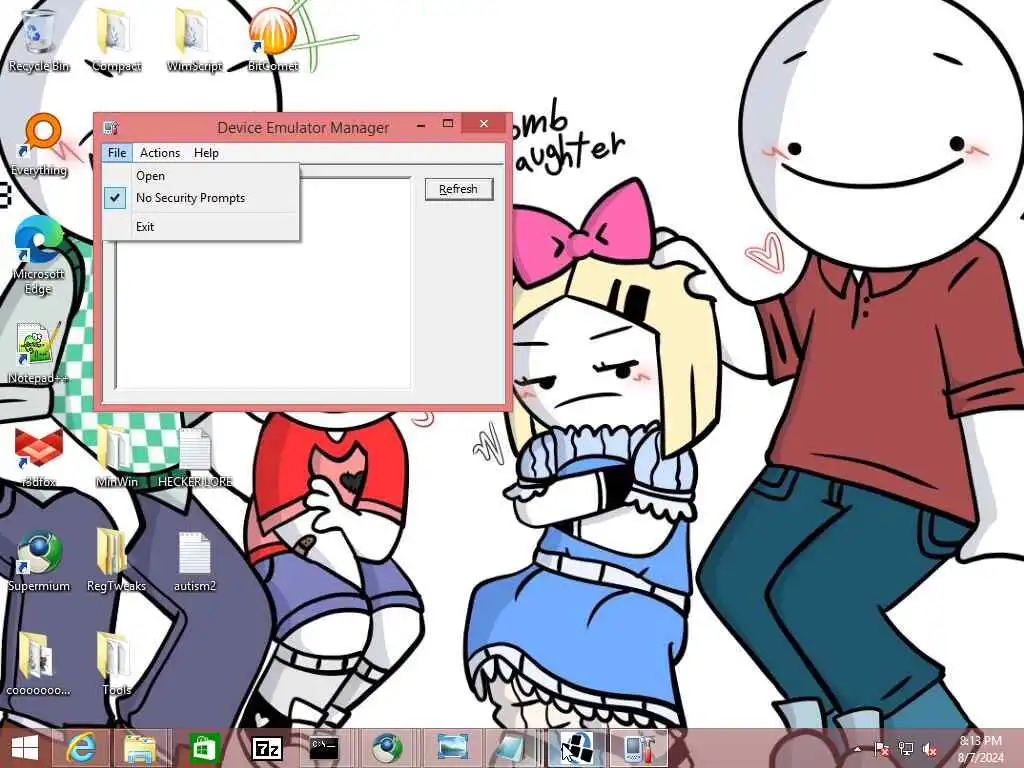Viewport: 1024px width, 768px height.
Task: Select the Supermium desktop shortcut
Action: coord(39,562)
